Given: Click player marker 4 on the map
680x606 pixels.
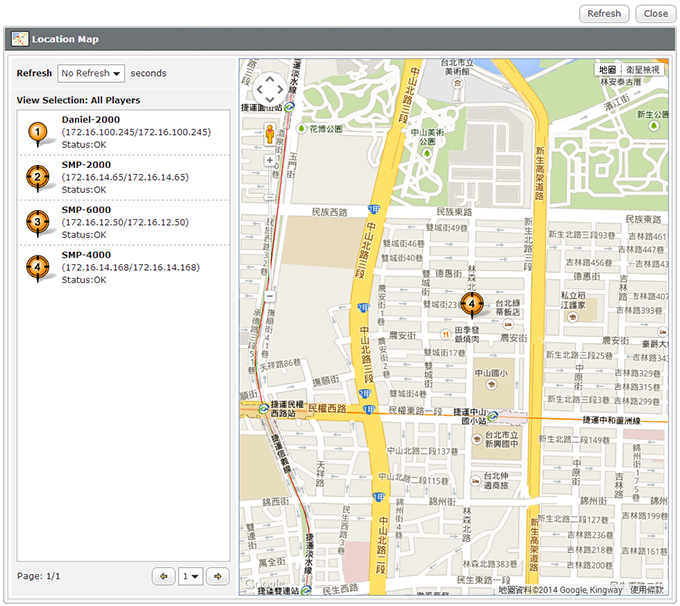Looking at the screenshot, I should pos(472,304).
